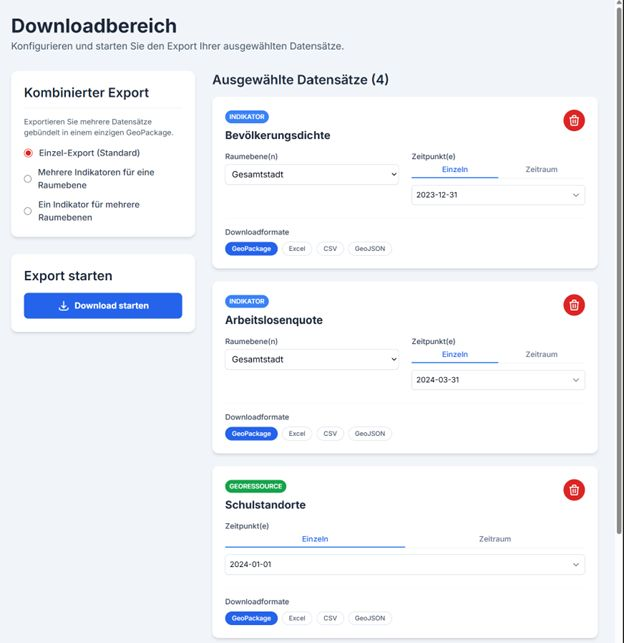Select Zeitraum tab under Arbeitslosenquote

[x=542, y=354]
